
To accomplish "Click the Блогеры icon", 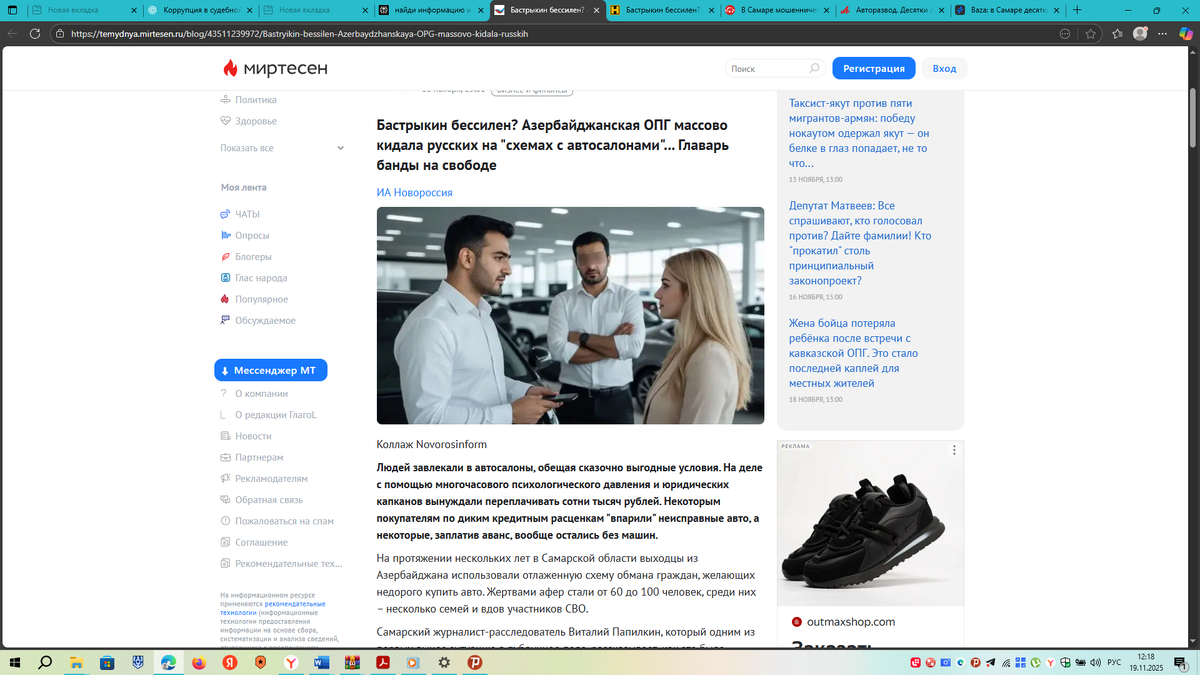I will tap(225, 257).
